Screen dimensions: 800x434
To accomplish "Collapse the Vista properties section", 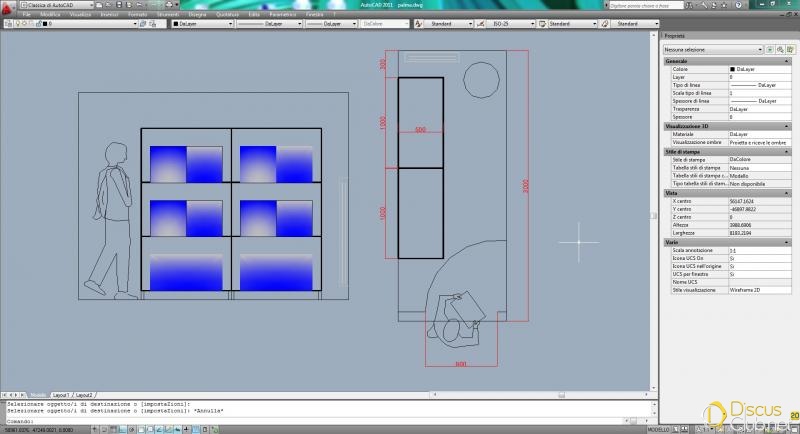I will coord(787,193).
